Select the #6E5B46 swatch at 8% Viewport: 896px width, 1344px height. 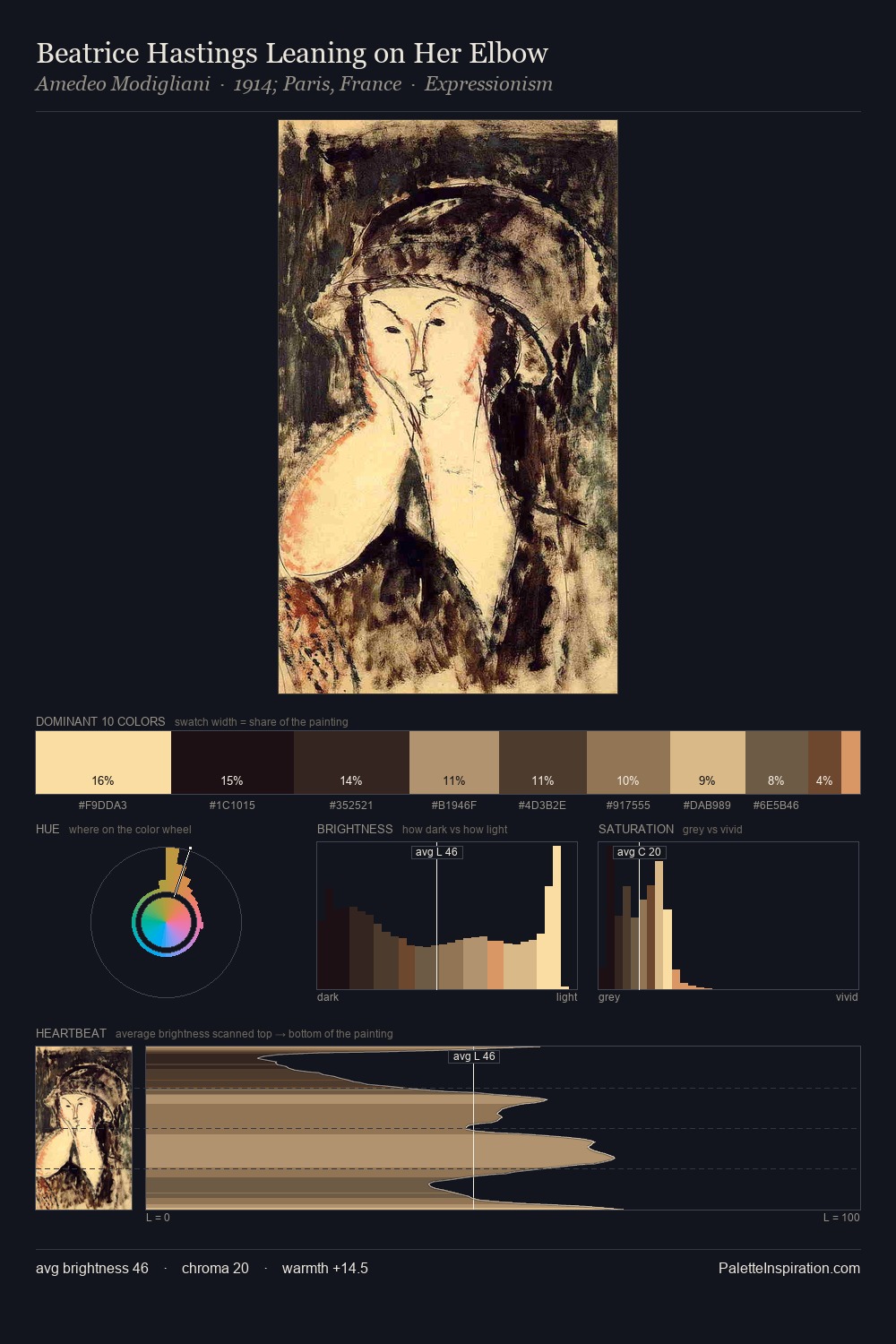tap(777, 762)
